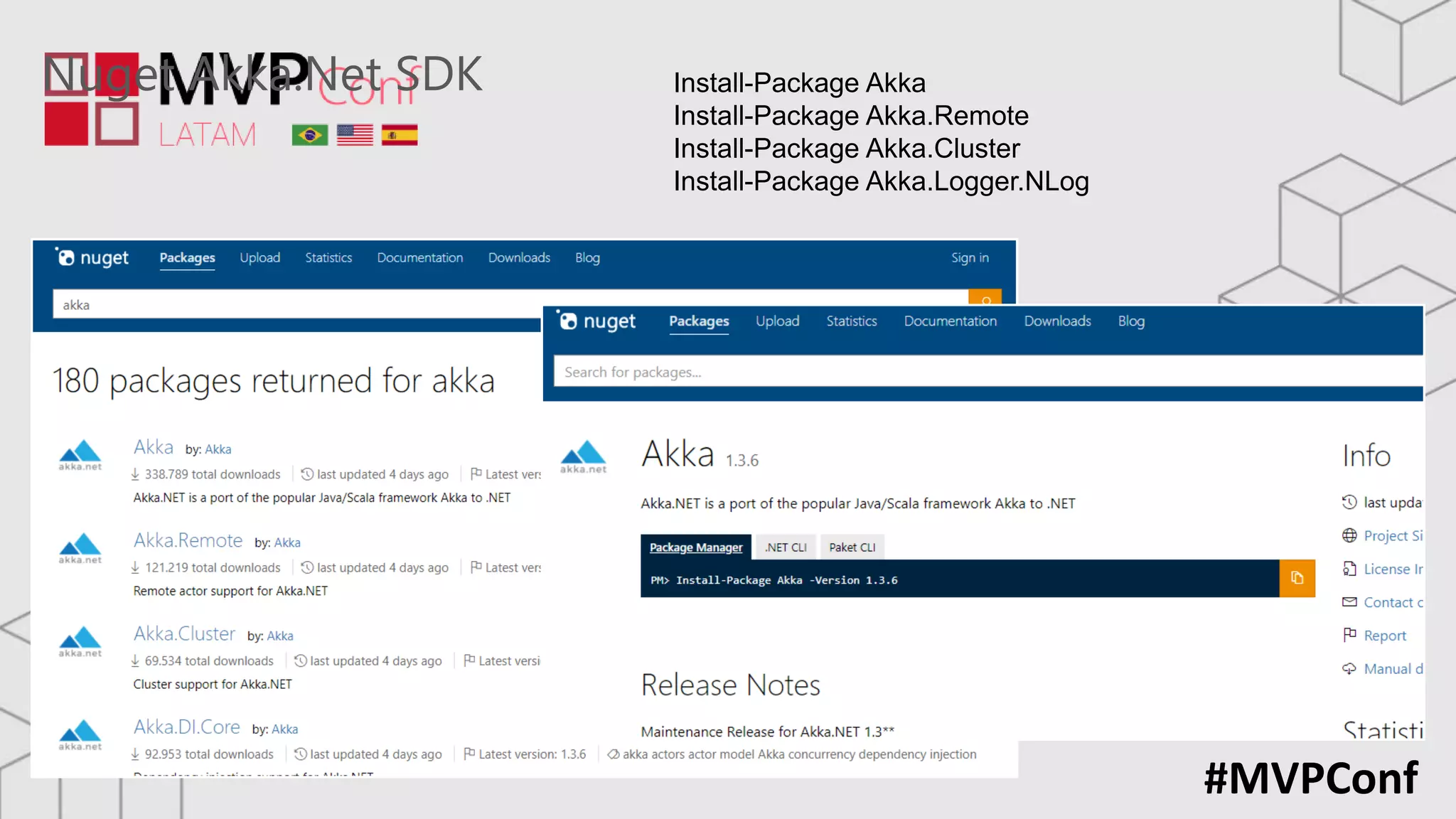The width and height of the screenshot is (1456, 819).
Task: Click the Search for packages input field
Action: 988,372
